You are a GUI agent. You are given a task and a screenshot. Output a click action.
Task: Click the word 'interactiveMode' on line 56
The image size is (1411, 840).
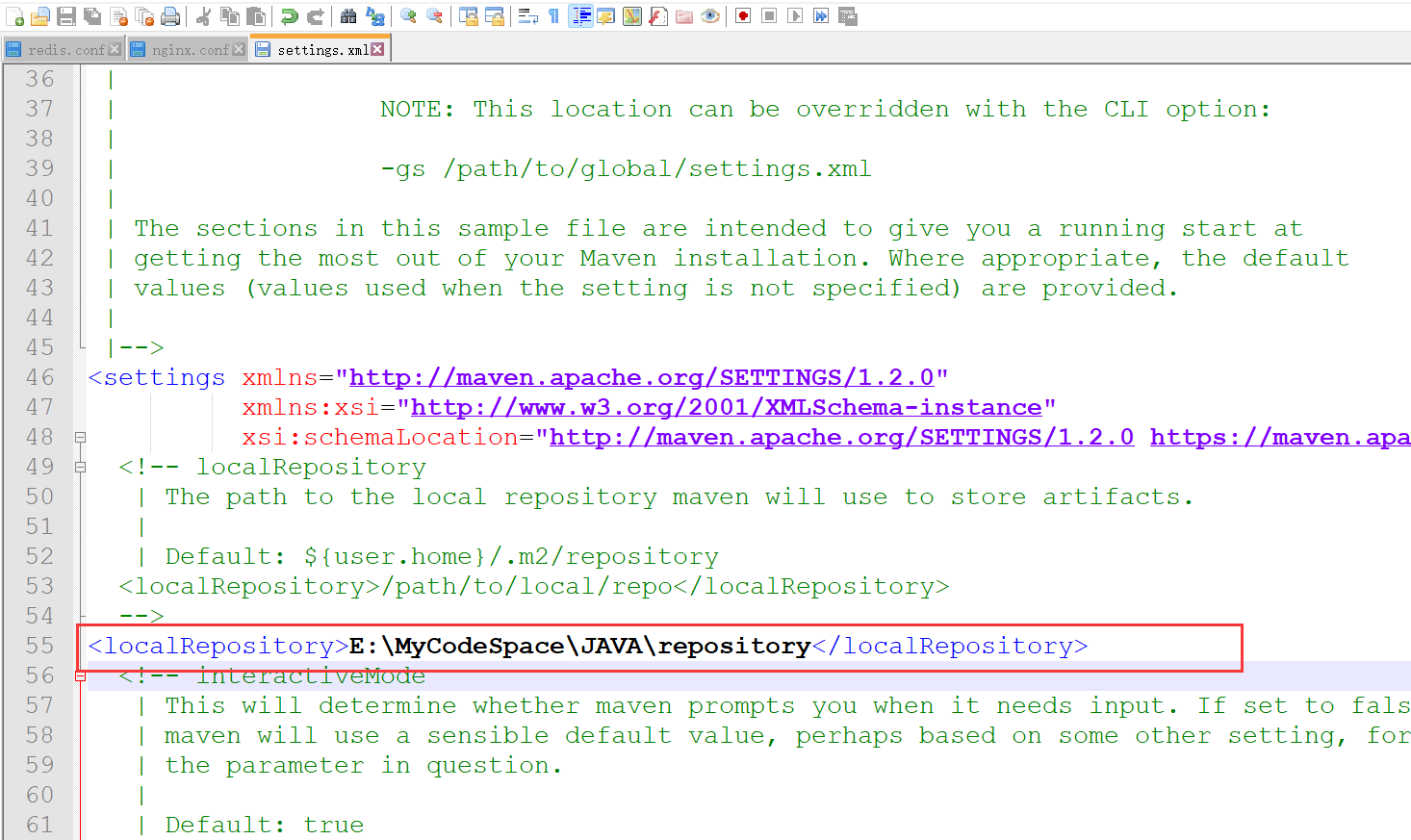click(x=311, y=675)
